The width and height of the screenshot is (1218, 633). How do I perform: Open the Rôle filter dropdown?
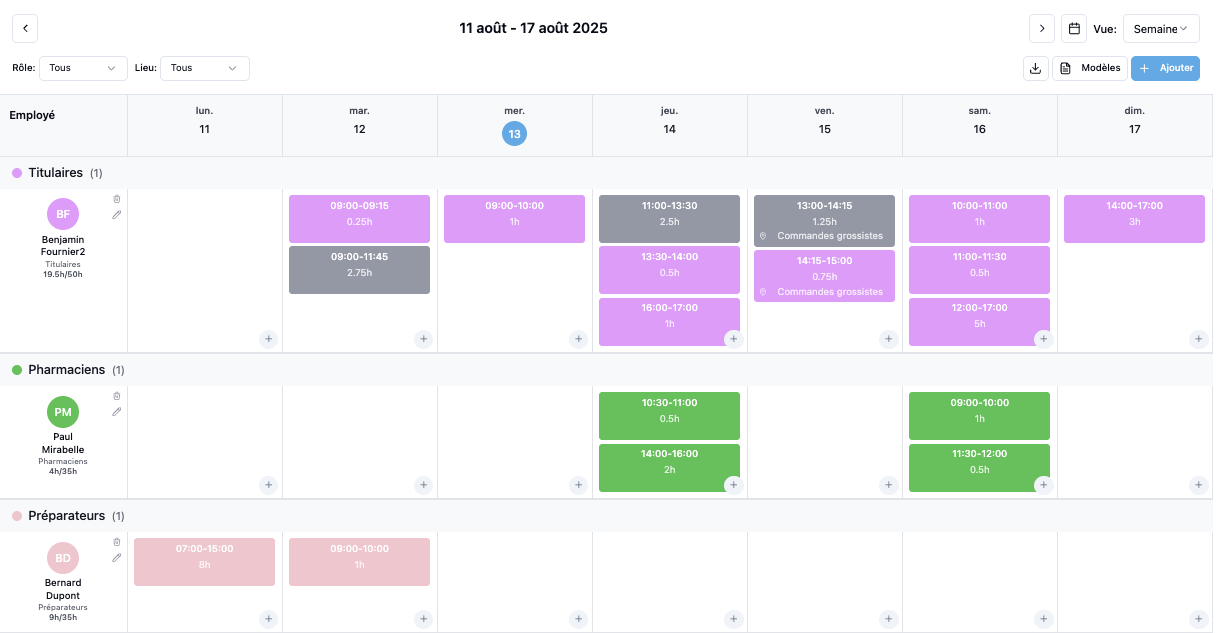click(x=83, y=67)
